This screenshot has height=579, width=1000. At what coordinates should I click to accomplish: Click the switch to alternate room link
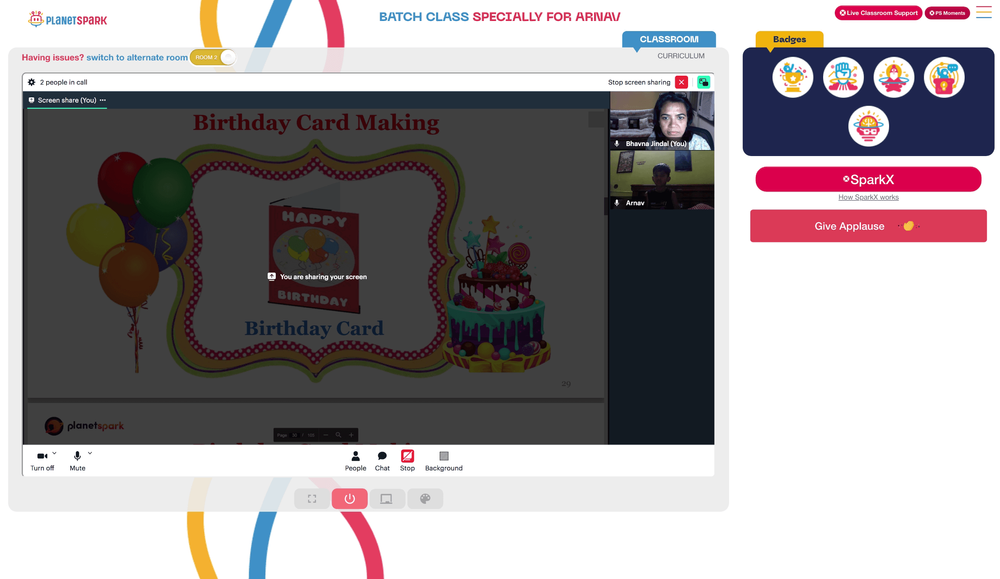[137, 57]
